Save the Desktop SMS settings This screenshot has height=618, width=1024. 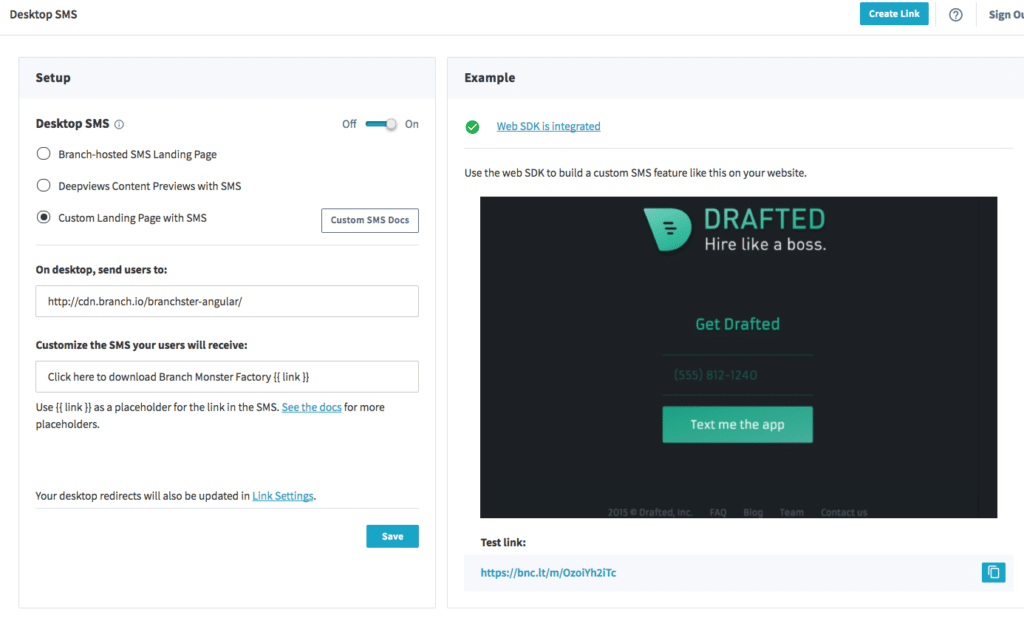click(x=392, y=536)
